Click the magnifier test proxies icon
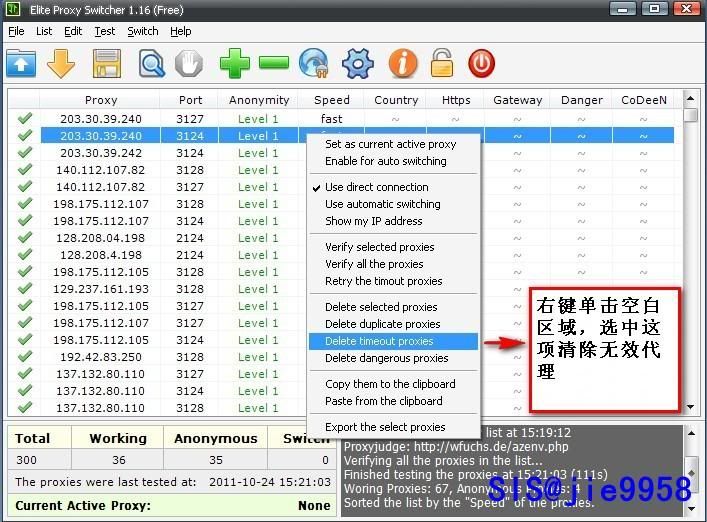The width and height of the screenshot is (707, 522). [x=152, y=64]
